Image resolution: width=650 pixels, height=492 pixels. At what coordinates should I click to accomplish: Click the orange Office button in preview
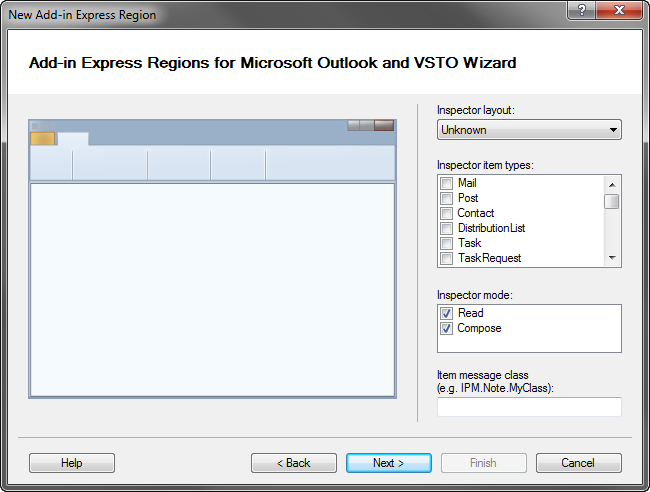(x=43, y=138)
